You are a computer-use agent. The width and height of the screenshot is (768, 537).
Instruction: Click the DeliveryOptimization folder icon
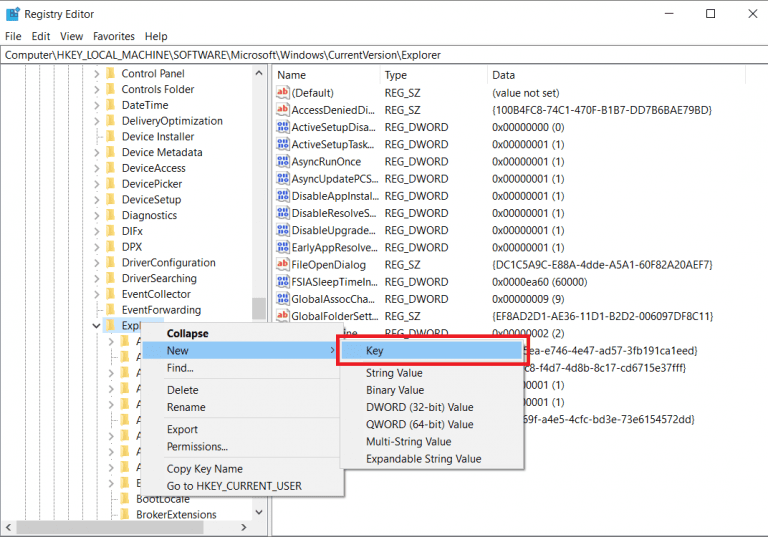111,121
